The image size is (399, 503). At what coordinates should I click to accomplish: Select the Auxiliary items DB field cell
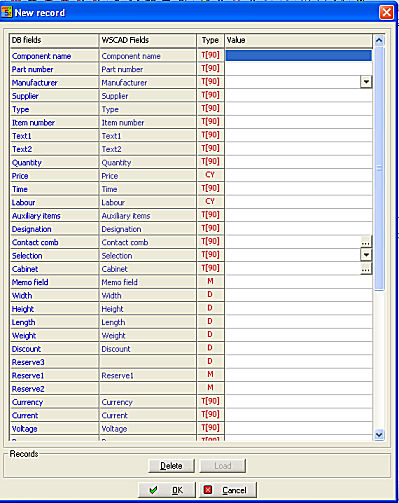coord(54,216)
